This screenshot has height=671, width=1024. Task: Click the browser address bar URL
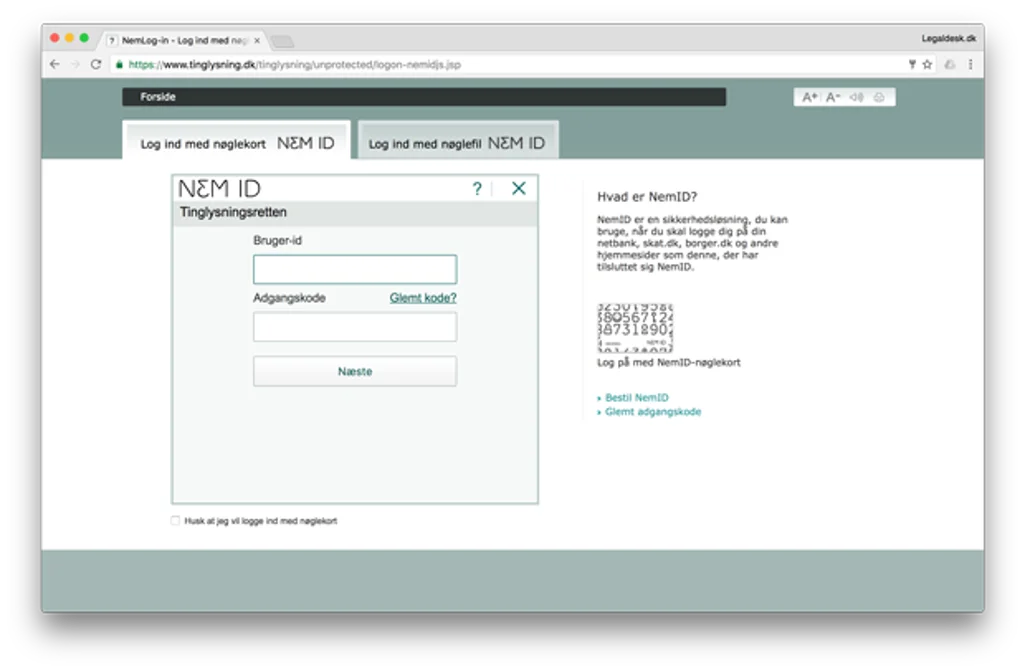295,65
